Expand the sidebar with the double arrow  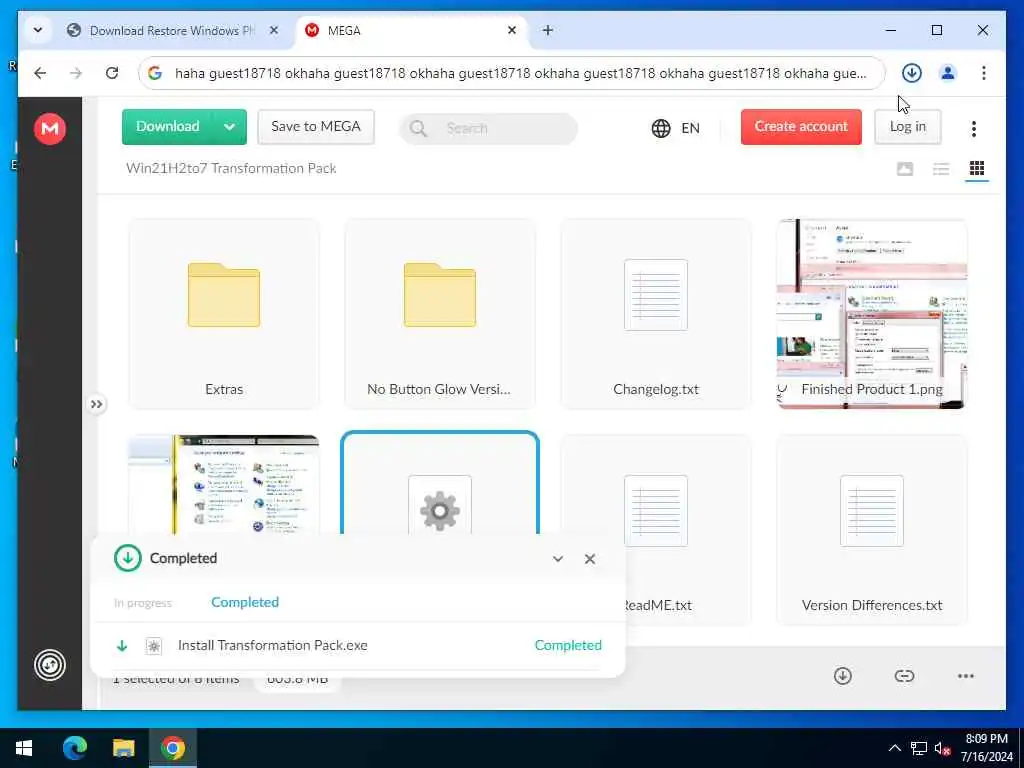click(x=96, y=404)
